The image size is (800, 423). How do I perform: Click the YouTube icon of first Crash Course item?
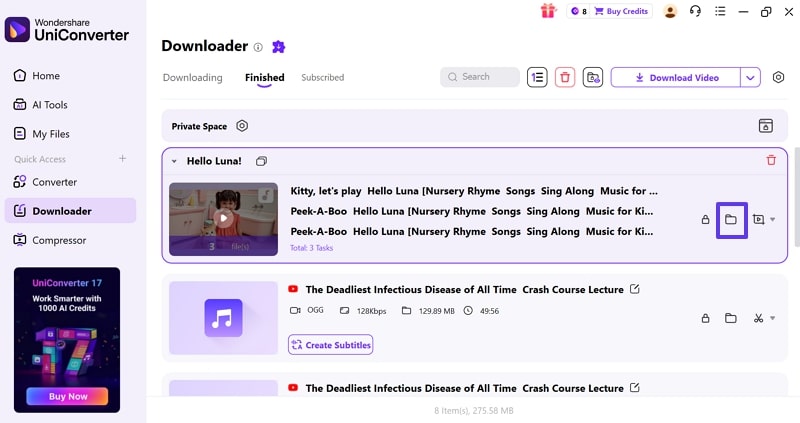293,289
